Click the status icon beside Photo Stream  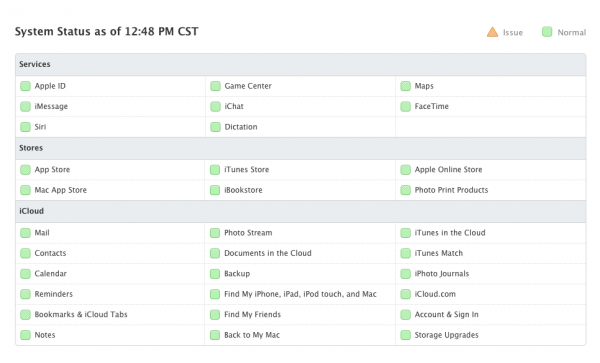coord(215,233)
